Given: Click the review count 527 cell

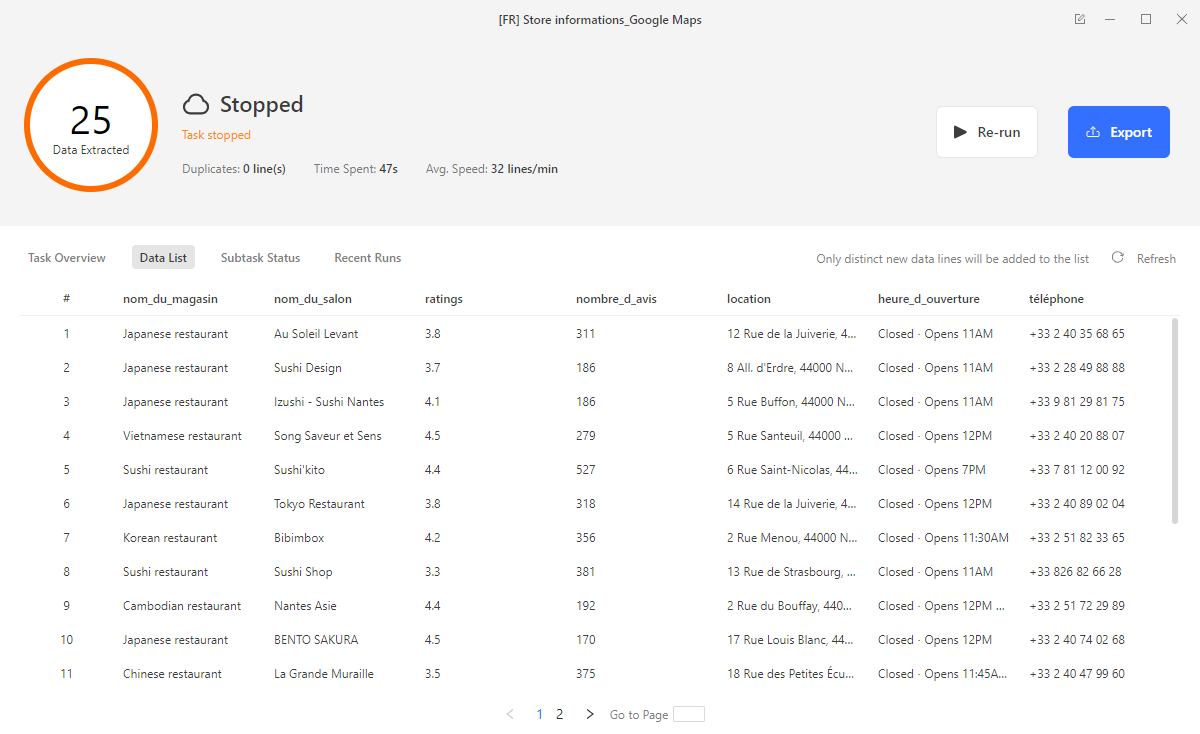Looking at the screenshot, I should click(586, 470).
